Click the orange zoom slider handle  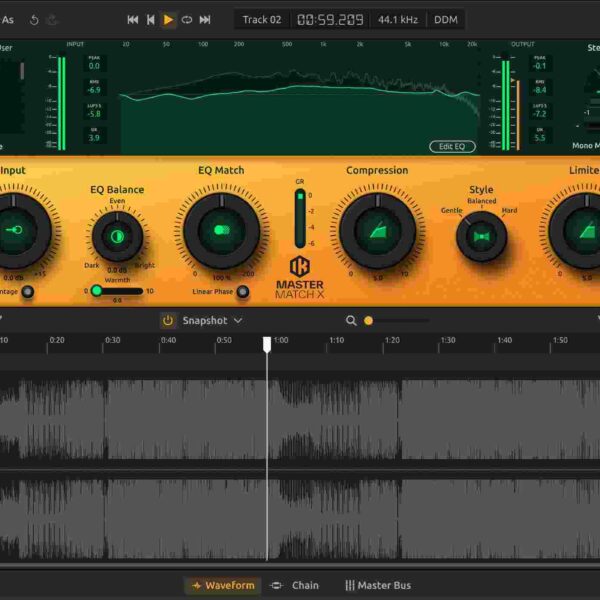click(x=368, y=321)
